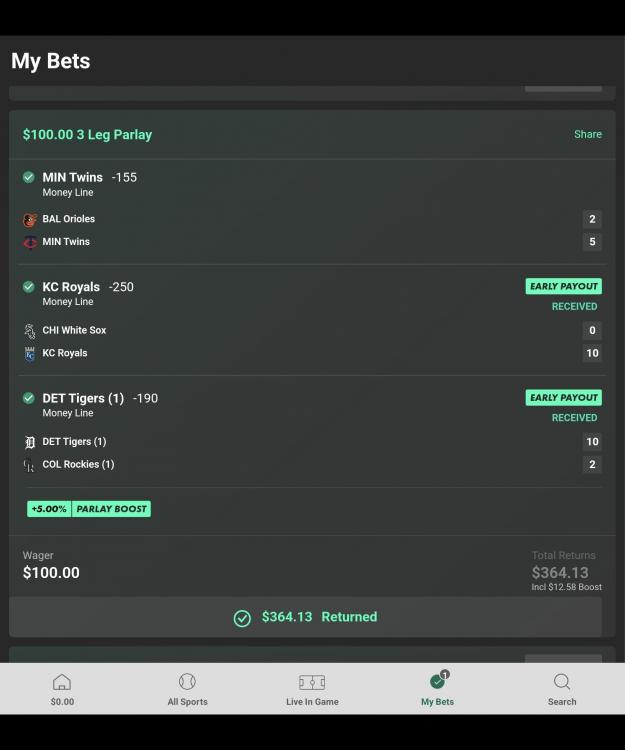Image resolution: width=625 pixels, height=750 pixels.
Task: Tap the Minnesota Twins team logo
Action: click(x=29, y=242)
